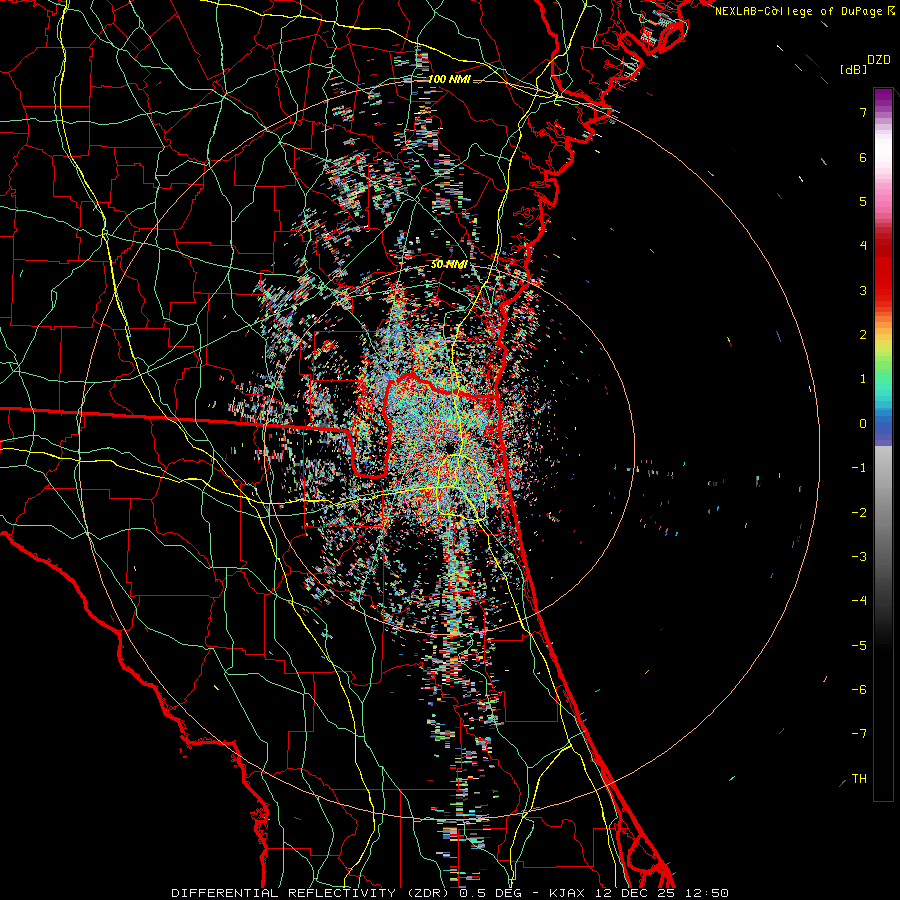Click the 5 value on the scale
This screenshot has height=900, width=900.
point(863,201)
